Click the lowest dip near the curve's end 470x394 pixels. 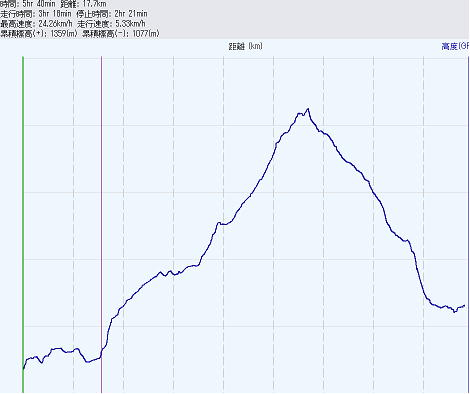[455, 312]
